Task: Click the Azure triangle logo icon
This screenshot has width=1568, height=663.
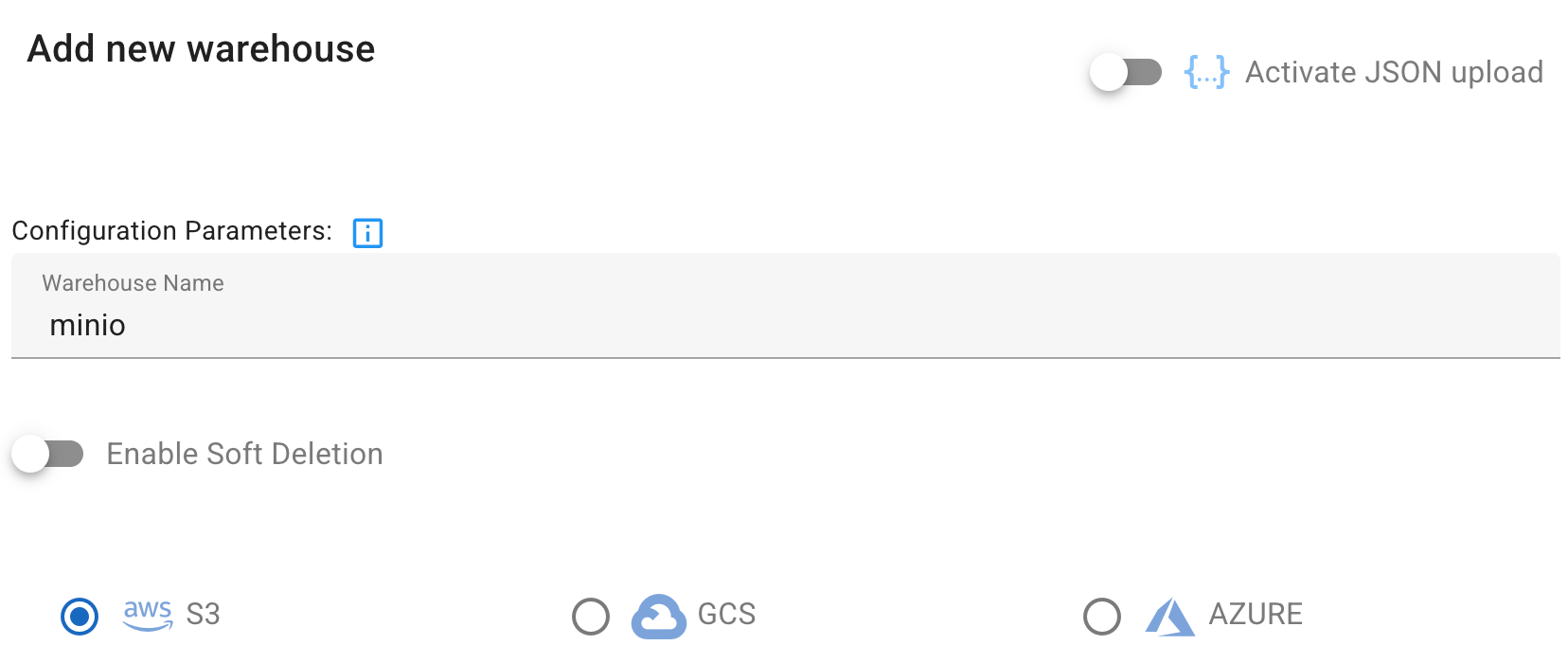Action: point(1169,617)
